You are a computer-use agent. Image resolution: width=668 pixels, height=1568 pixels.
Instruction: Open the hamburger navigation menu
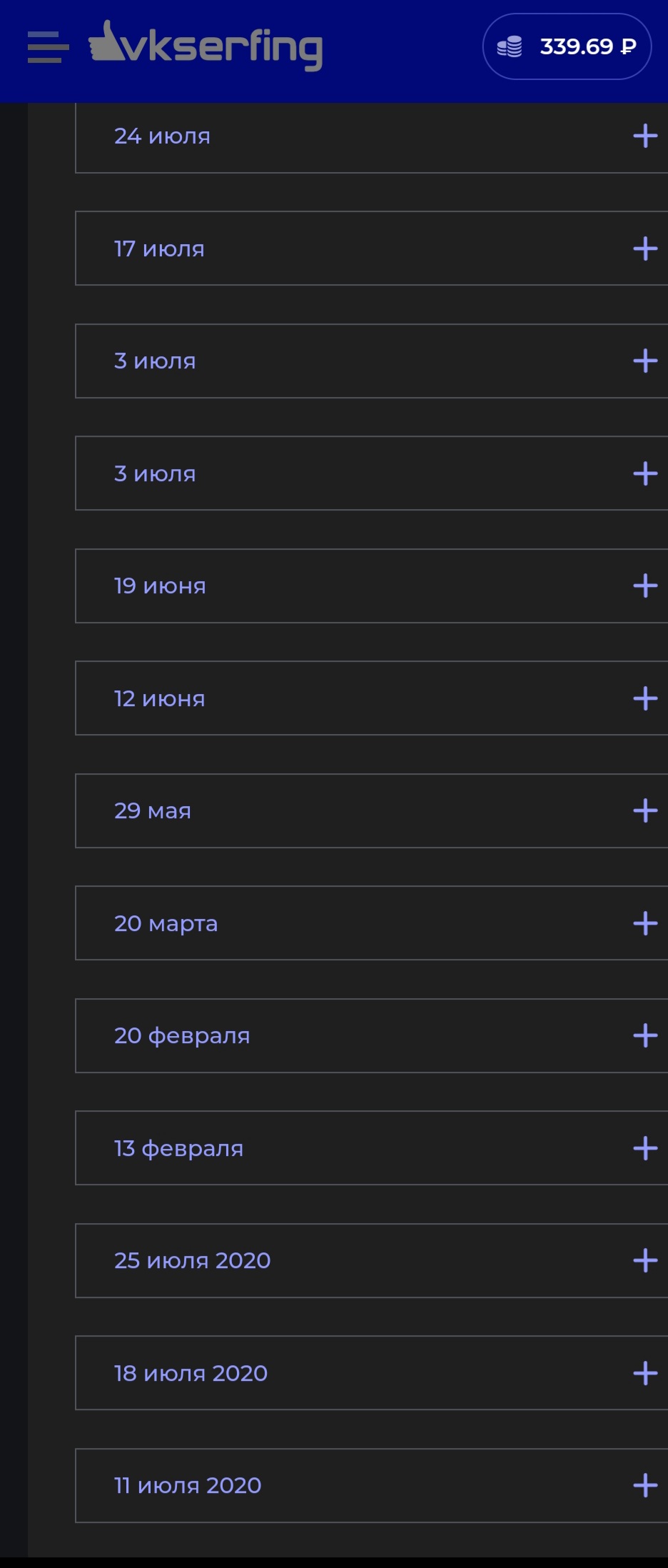(48, 47)
